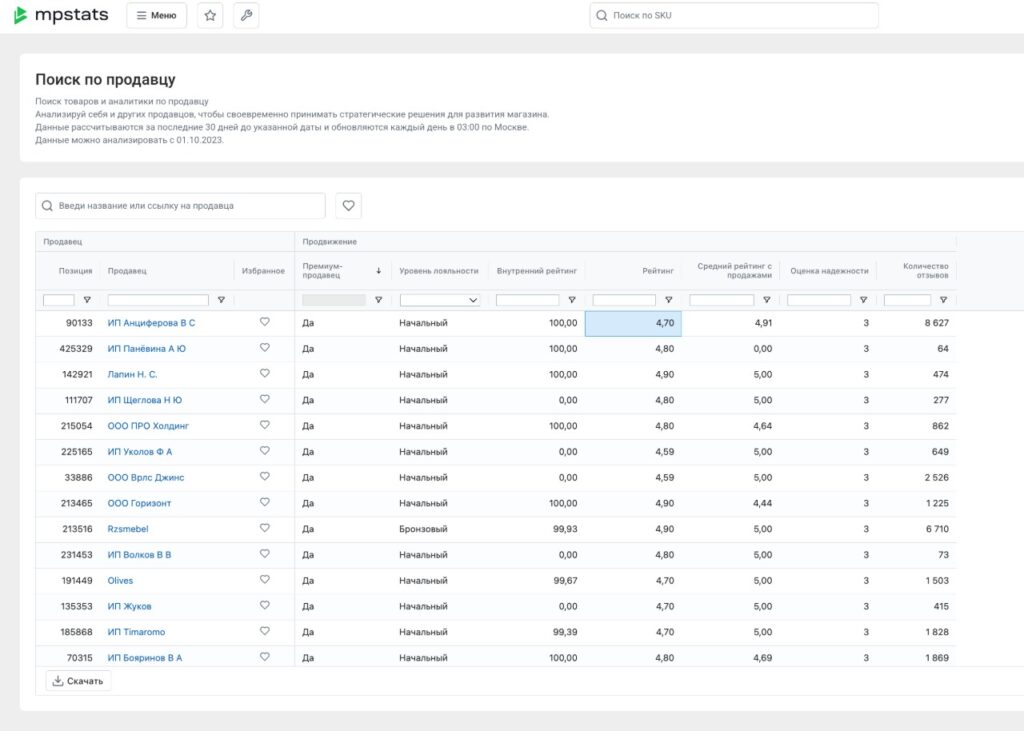The image size is (1024, 731).
Task: Click the Внутренний рейтинг column header
Action: [536, 271]
